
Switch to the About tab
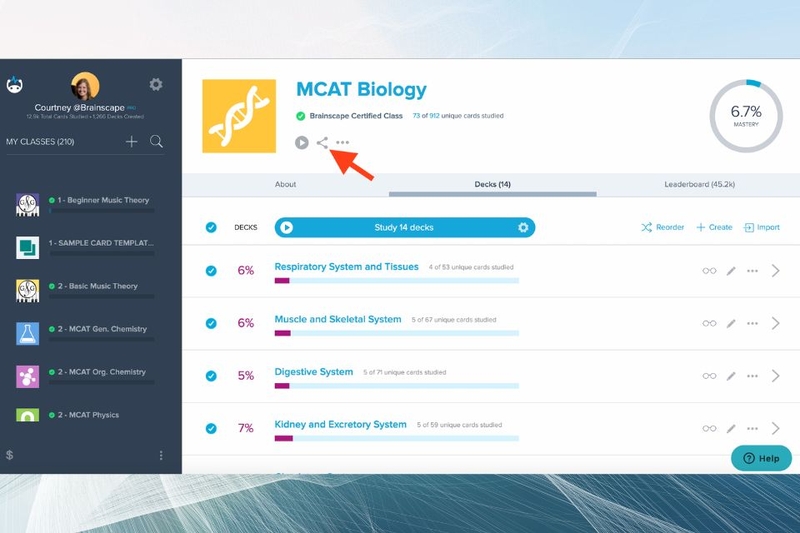point(285,184)
